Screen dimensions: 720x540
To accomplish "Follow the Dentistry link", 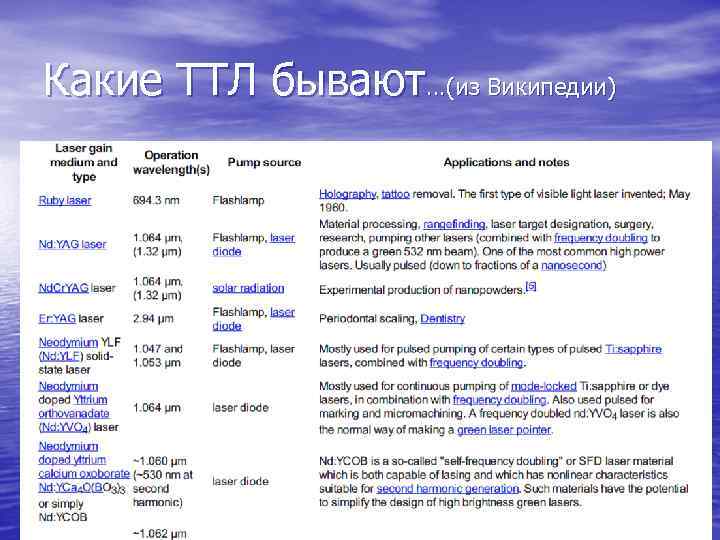I will point(443,318).
